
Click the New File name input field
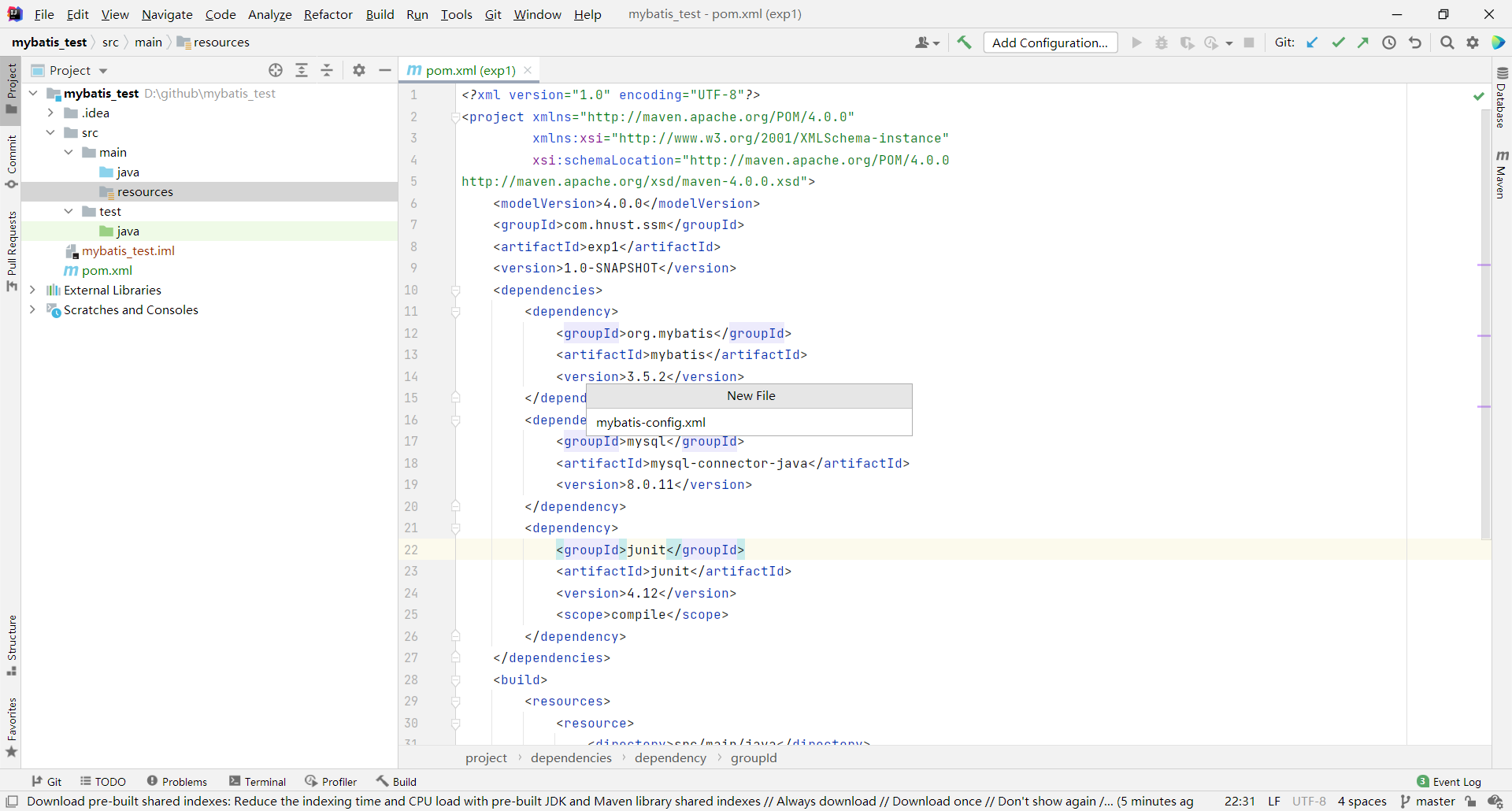[x=750, y=422]
